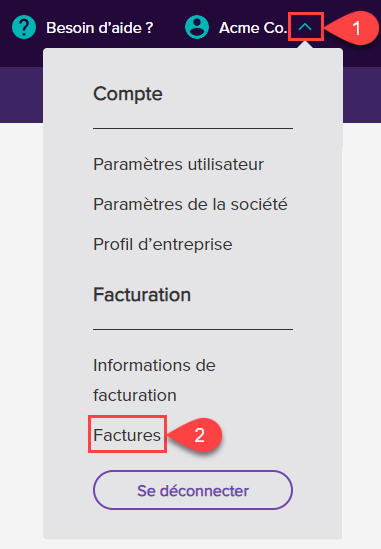Click the teal user avatar icon
Screen dimensions: 381x549
pyautogui.click(x=197, y=27)
